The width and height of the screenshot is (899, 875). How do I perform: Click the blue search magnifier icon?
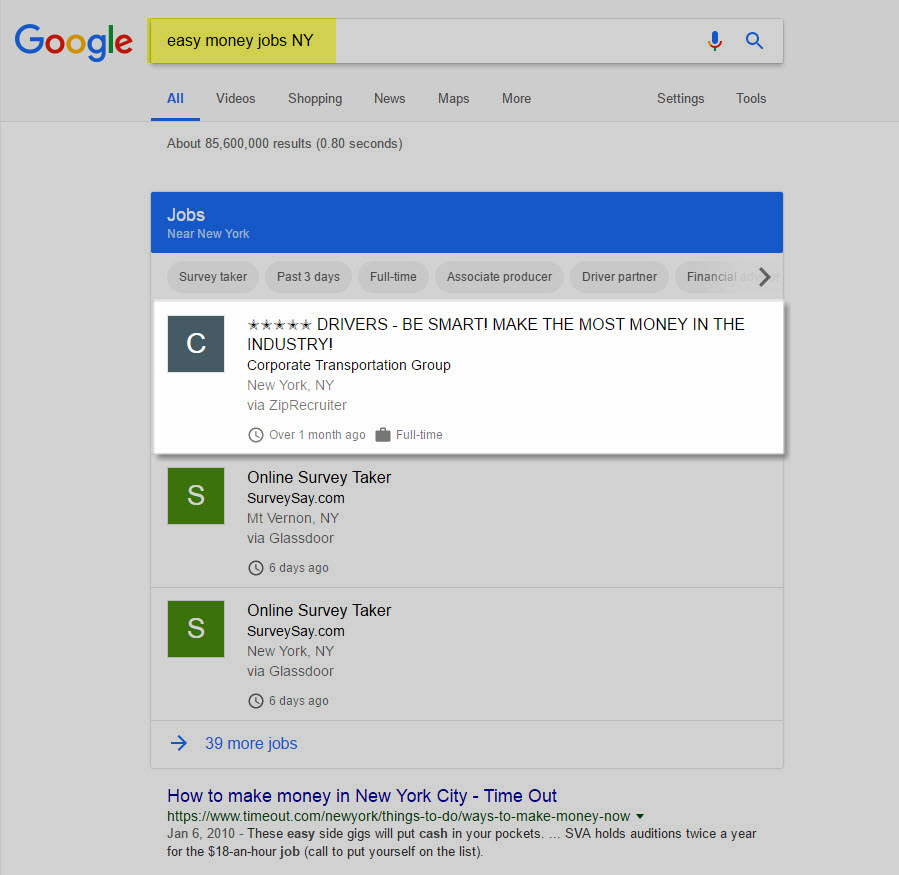(754, 41)
